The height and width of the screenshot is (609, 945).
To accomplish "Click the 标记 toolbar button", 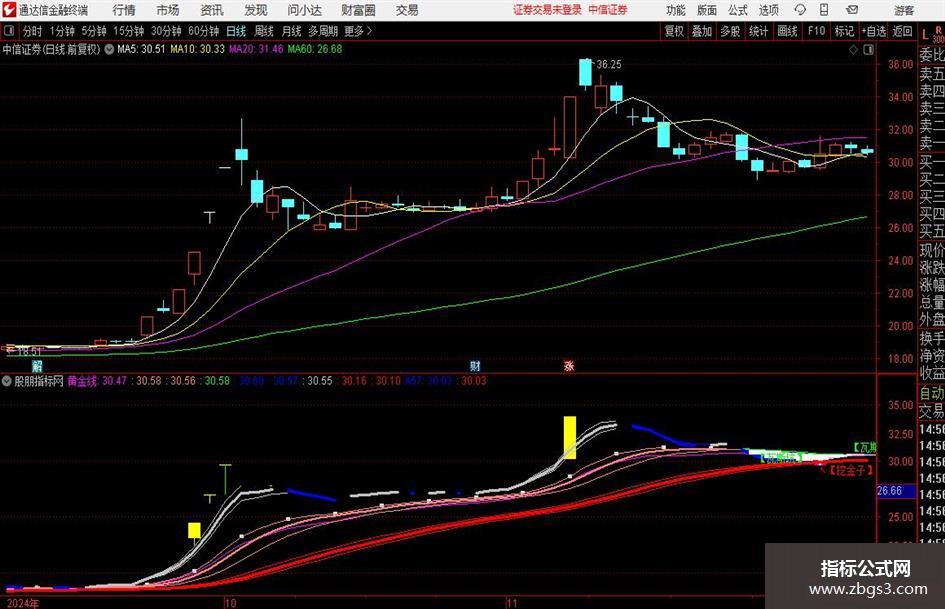I will point(844,31).
